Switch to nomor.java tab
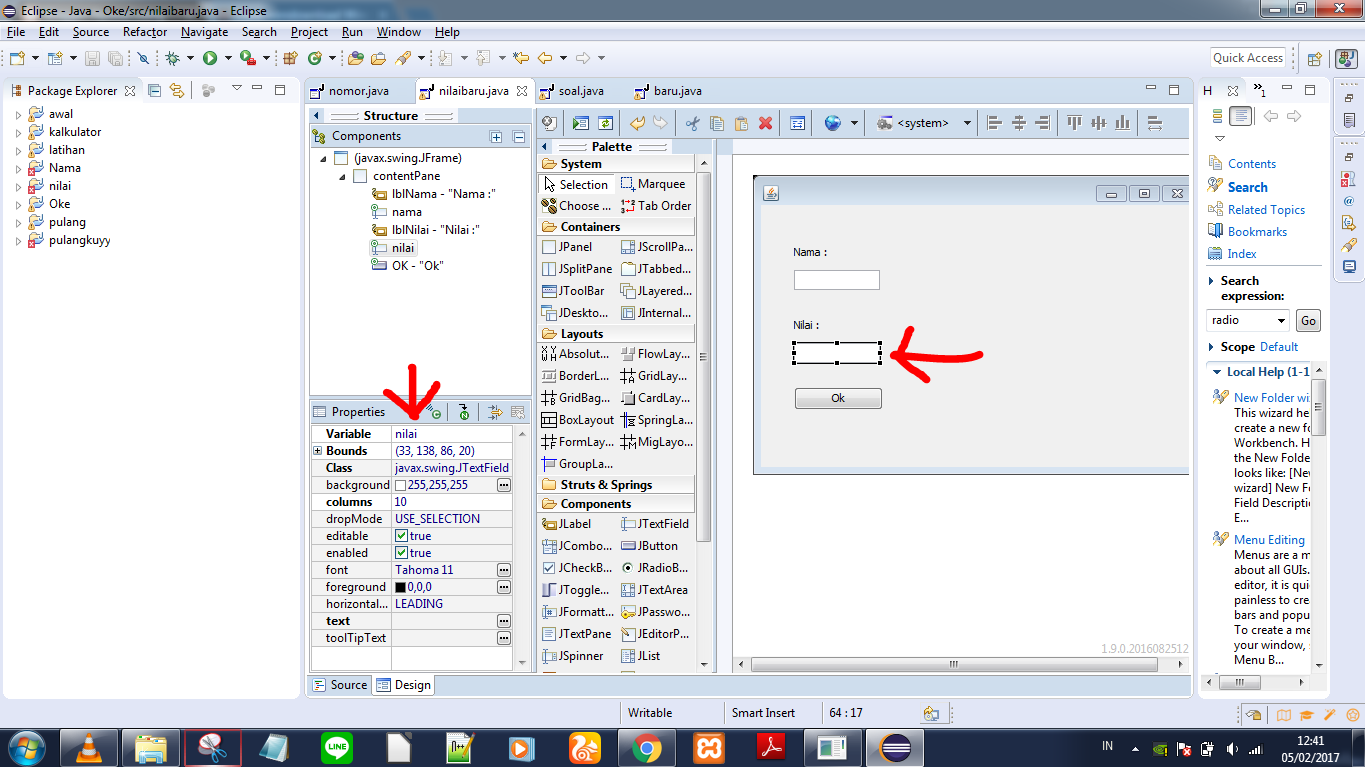This screenshot has width=1365, height=767. pos(358,91)
